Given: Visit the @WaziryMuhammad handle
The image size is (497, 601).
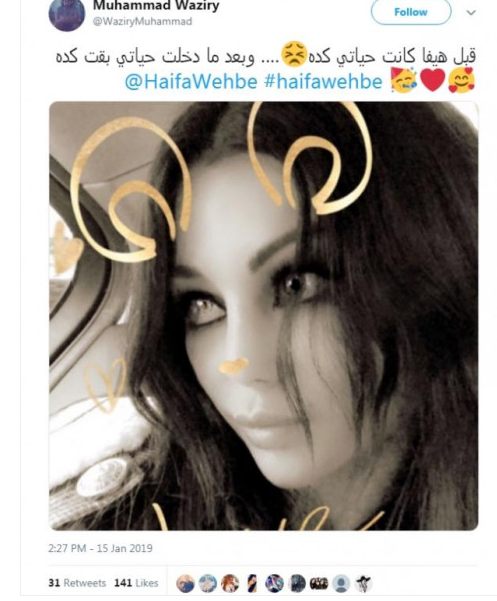Looking at the screenshot, I should click(142, 21).
